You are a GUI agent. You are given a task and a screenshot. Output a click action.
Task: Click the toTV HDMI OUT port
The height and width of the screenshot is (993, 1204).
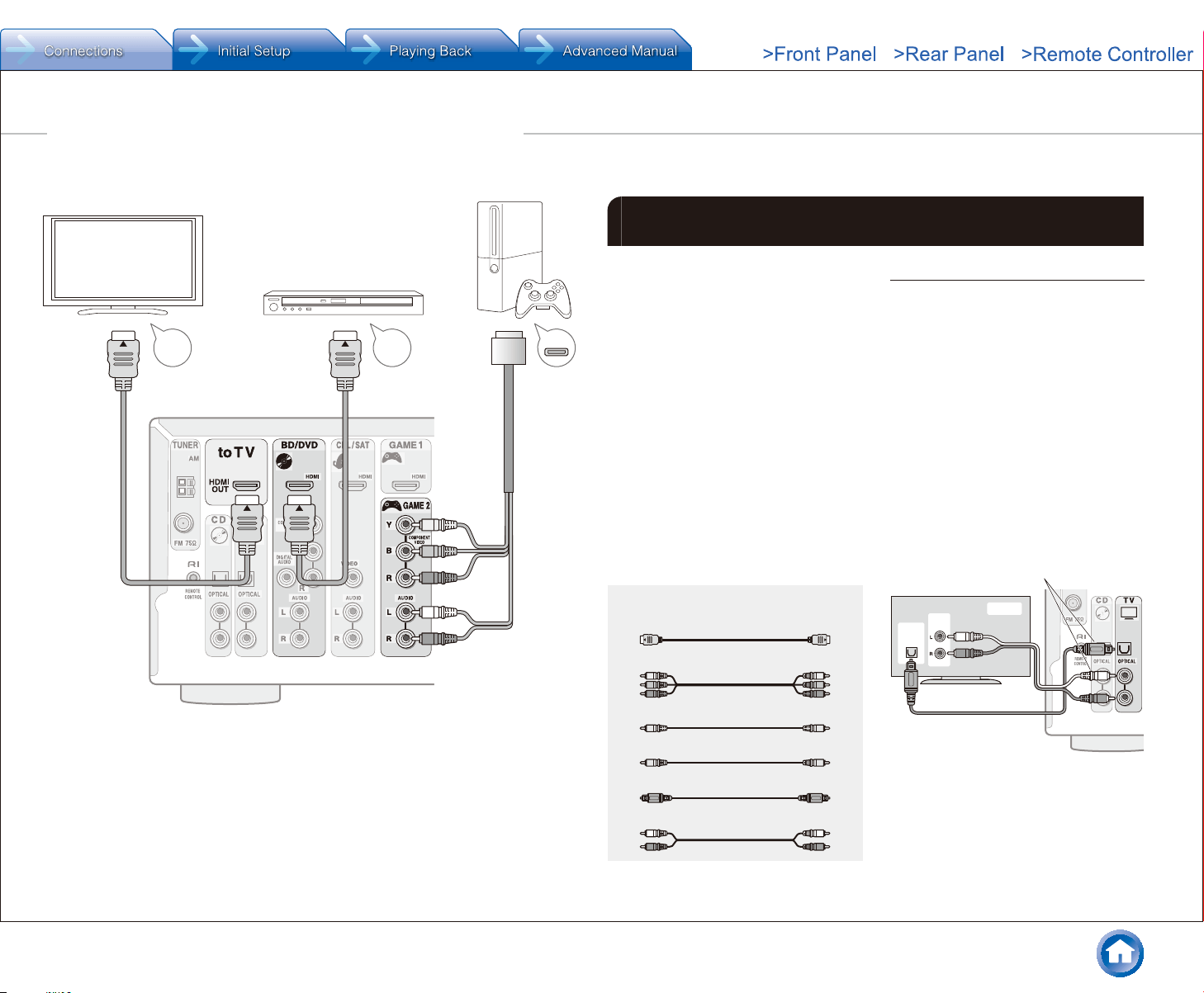point(246,486)
